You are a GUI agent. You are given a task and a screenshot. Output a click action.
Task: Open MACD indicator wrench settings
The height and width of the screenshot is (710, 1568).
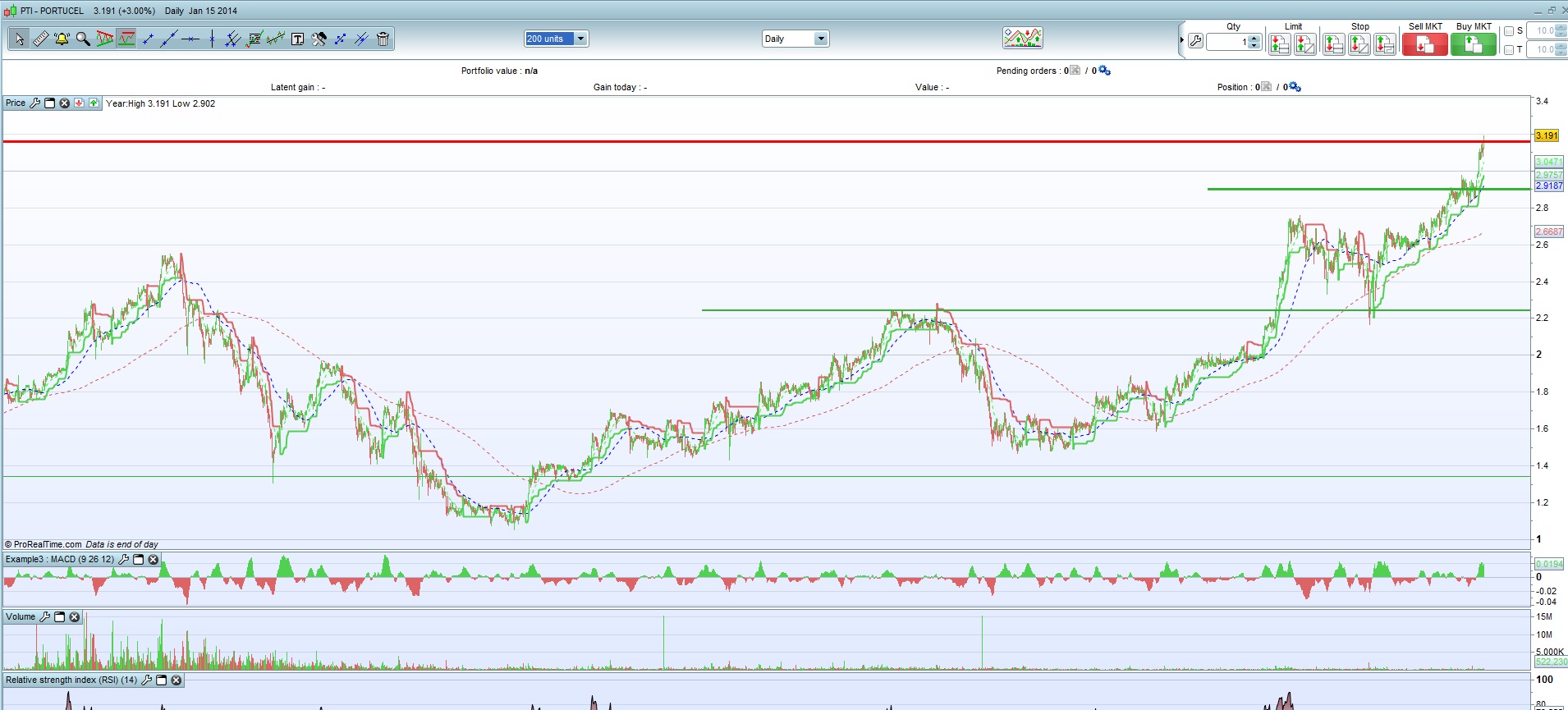click(123, 559)
